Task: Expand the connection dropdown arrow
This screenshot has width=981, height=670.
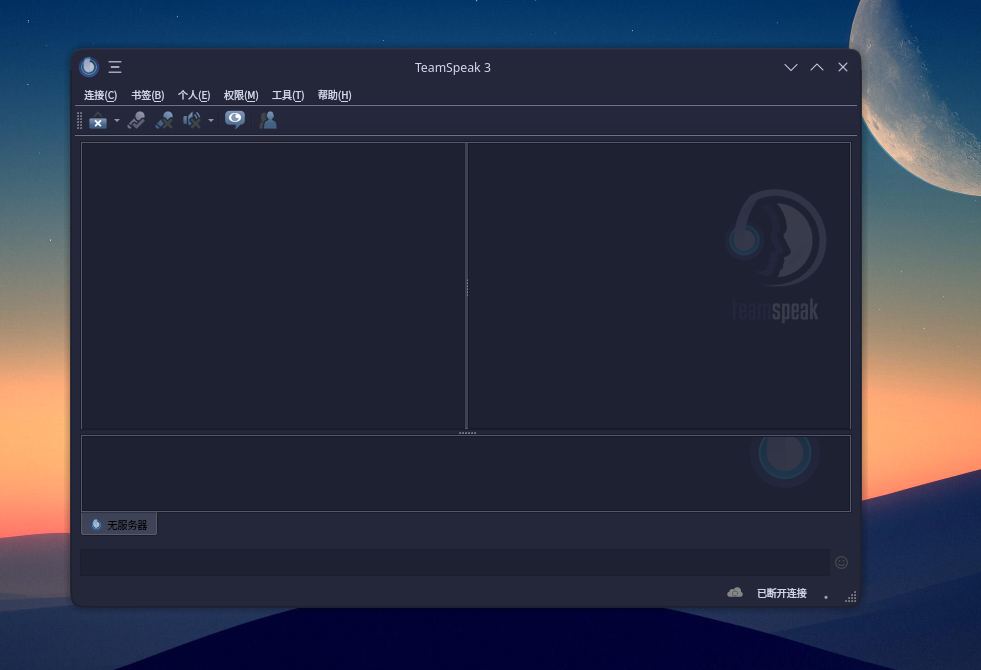Action: tap(117, 120)
